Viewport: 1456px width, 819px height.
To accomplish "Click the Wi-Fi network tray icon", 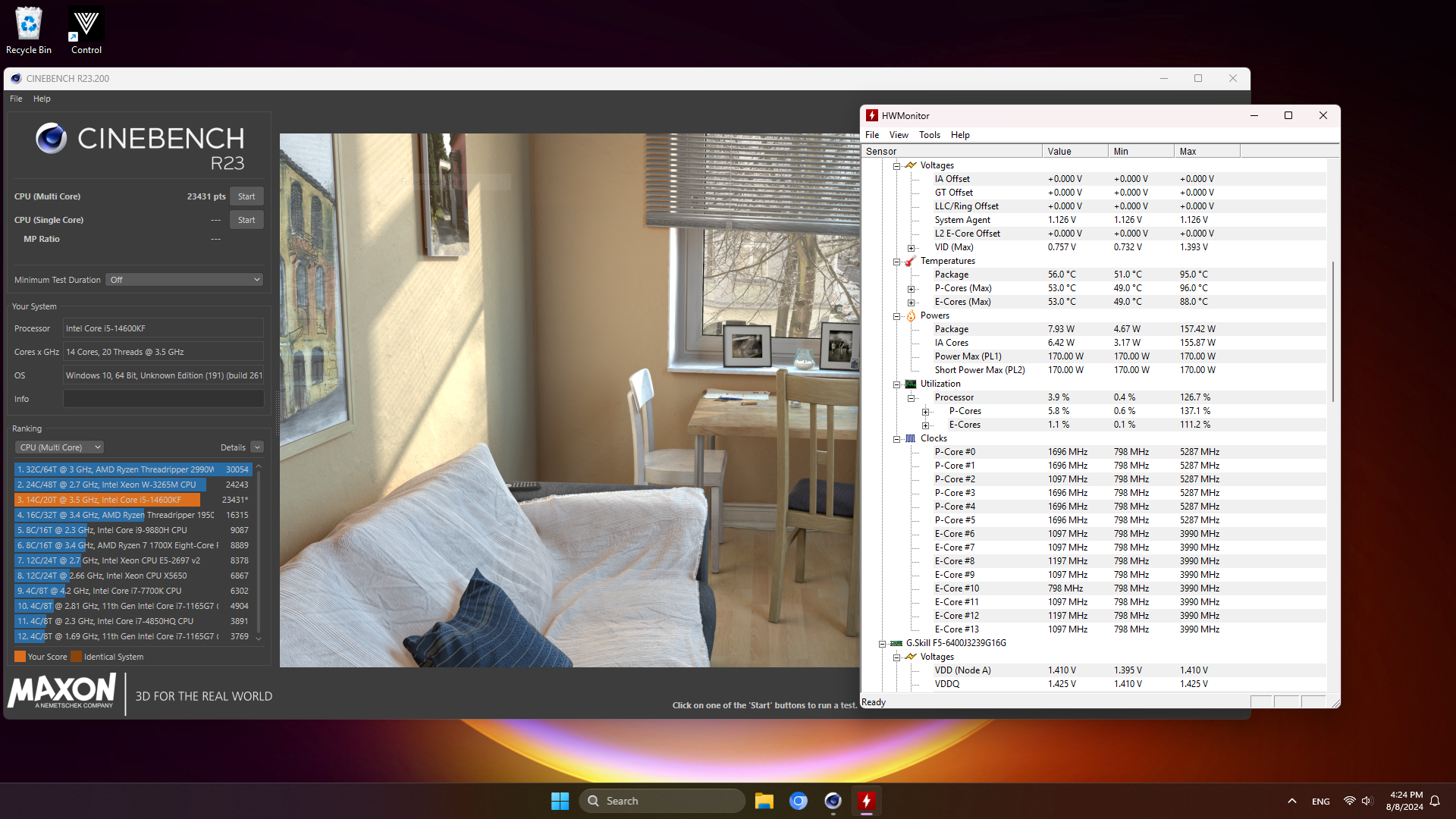I will pyautogui.click(x=1350, y=801).
